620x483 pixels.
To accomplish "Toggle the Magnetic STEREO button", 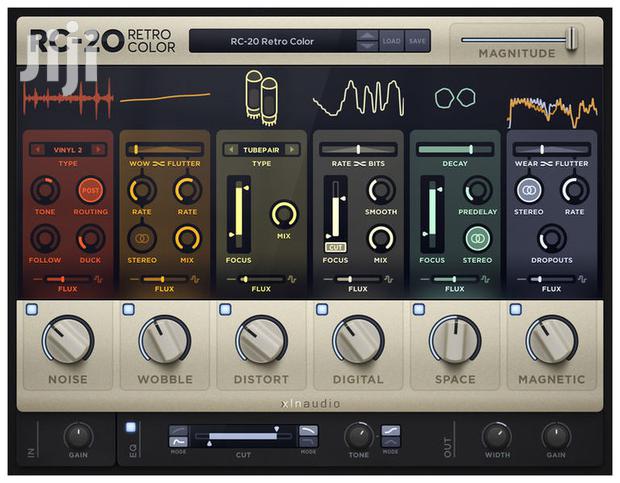I will coord(529,190).
